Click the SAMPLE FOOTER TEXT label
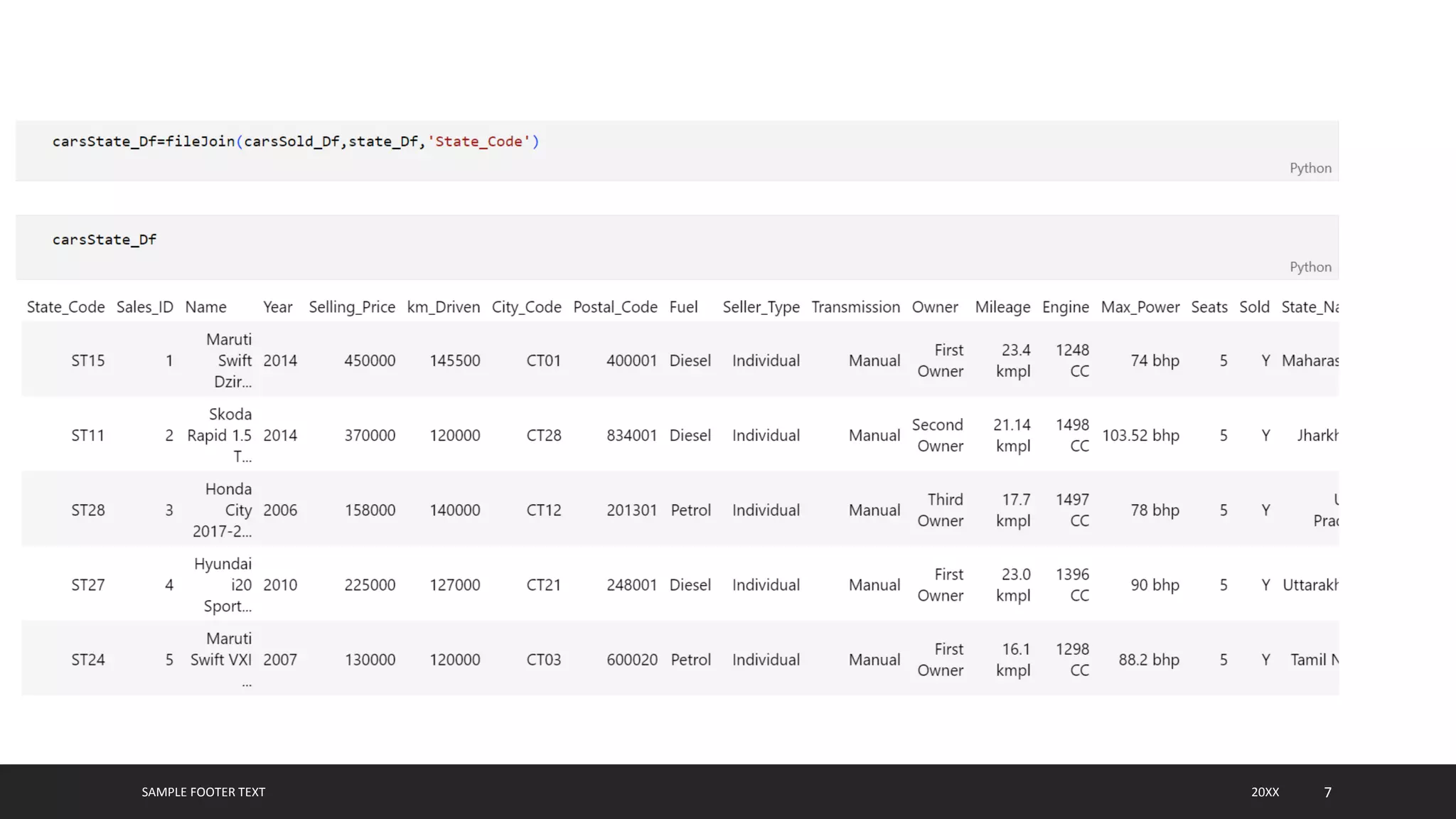The image size is (1456, 819). point(203,792)
